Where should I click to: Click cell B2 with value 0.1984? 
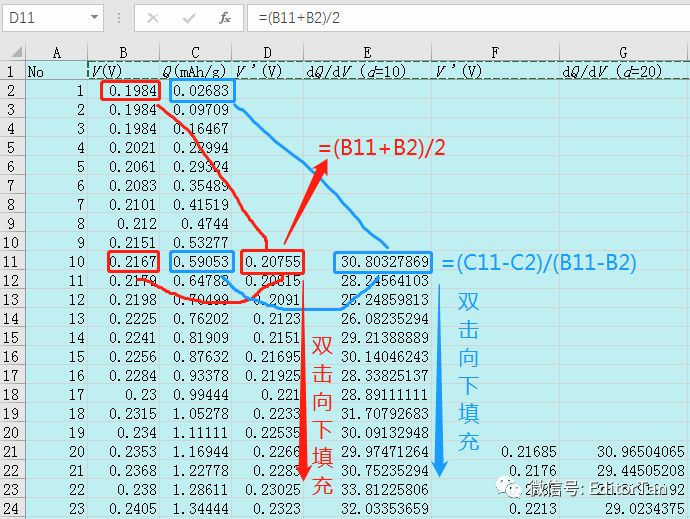point(123,91)
